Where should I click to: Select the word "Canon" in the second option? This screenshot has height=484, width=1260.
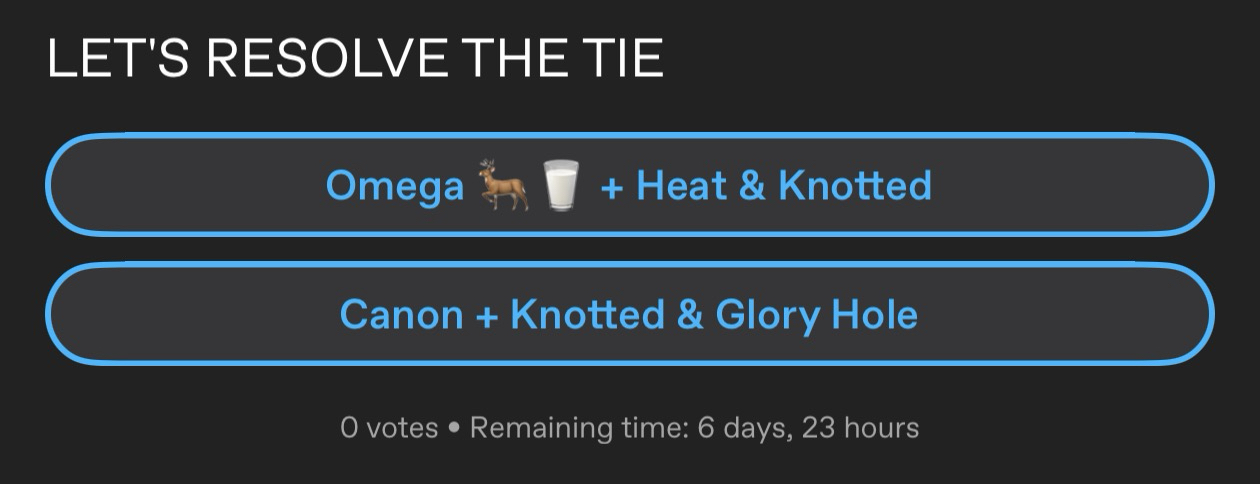(x=401, y=315)
